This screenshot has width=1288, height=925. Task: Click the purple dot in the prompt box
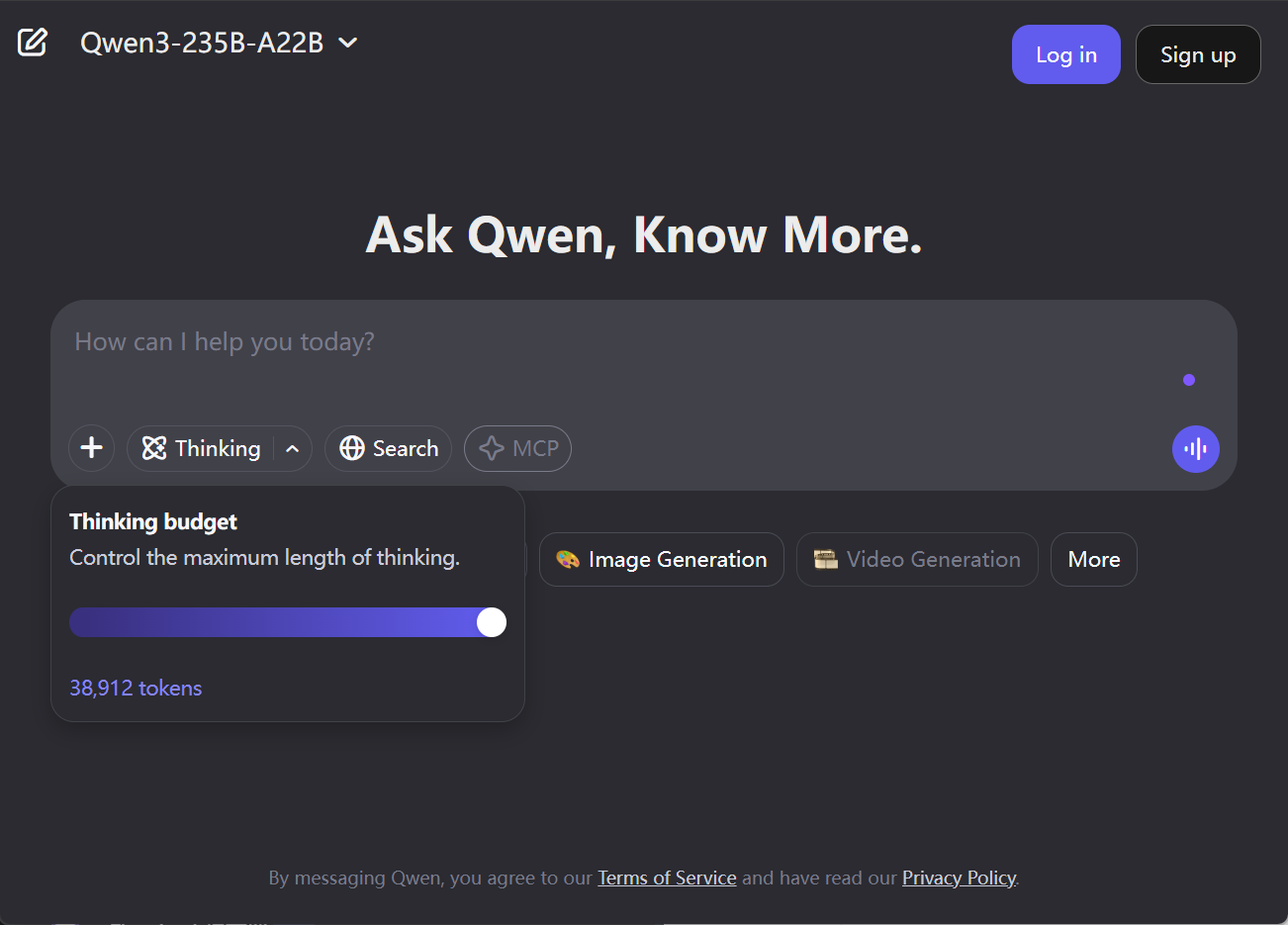[x=1188, y=380]
